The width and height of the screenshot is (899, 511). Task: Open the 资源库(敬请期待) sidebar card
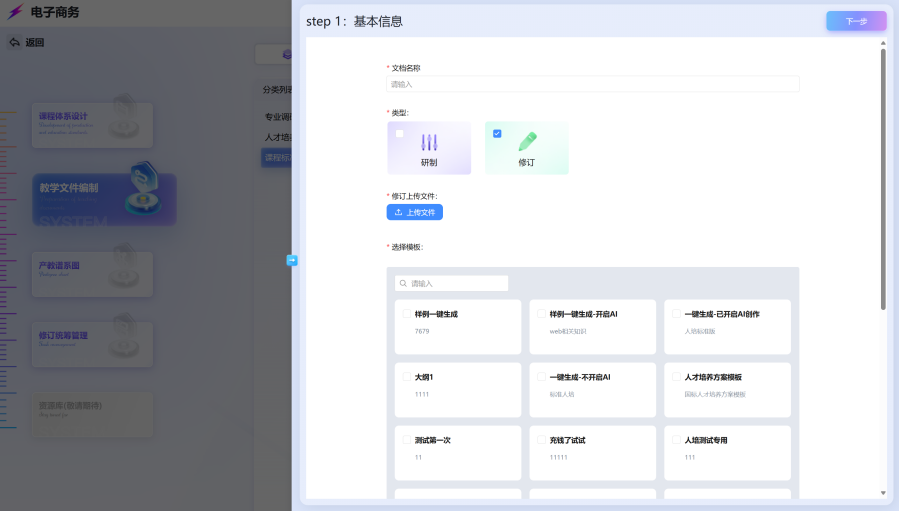point(92,414)
